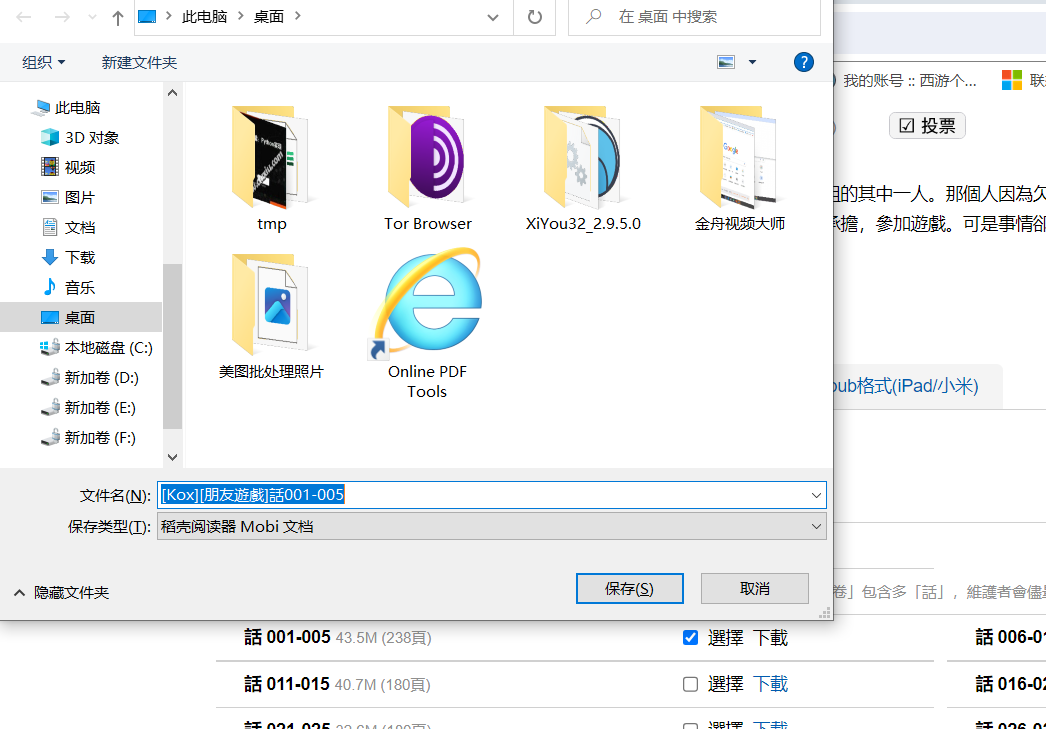Click the 投票 vote button

click(926, 125)
